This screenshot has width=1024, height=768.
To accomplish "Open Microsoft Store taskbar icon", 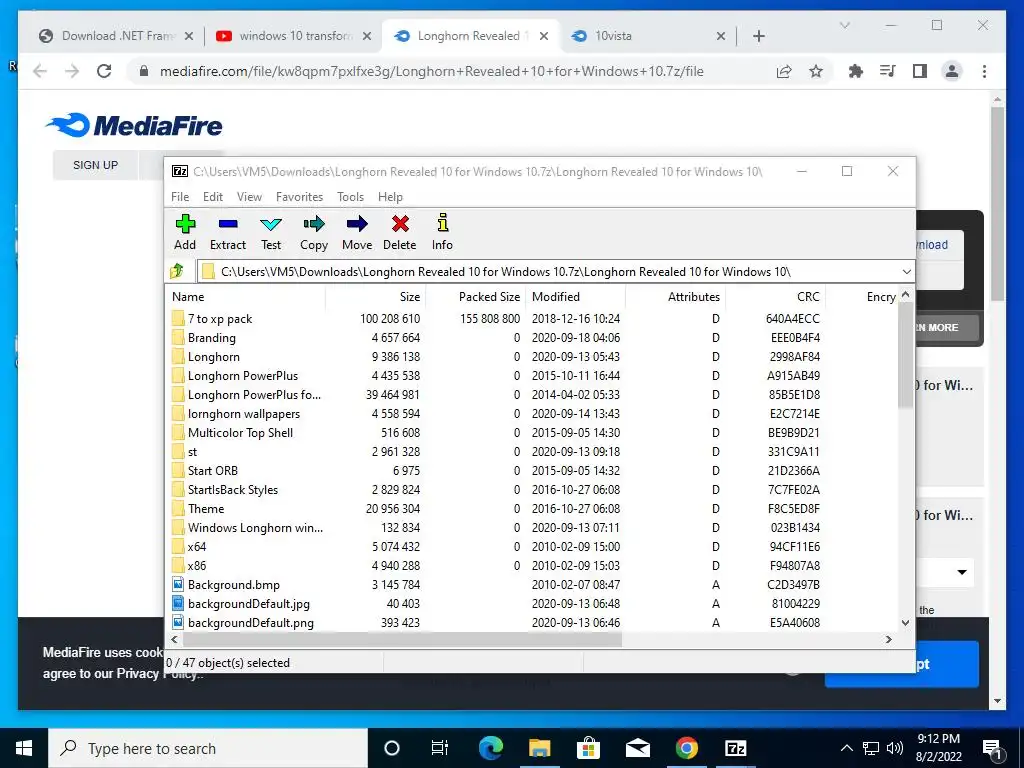I will (588, 748).
